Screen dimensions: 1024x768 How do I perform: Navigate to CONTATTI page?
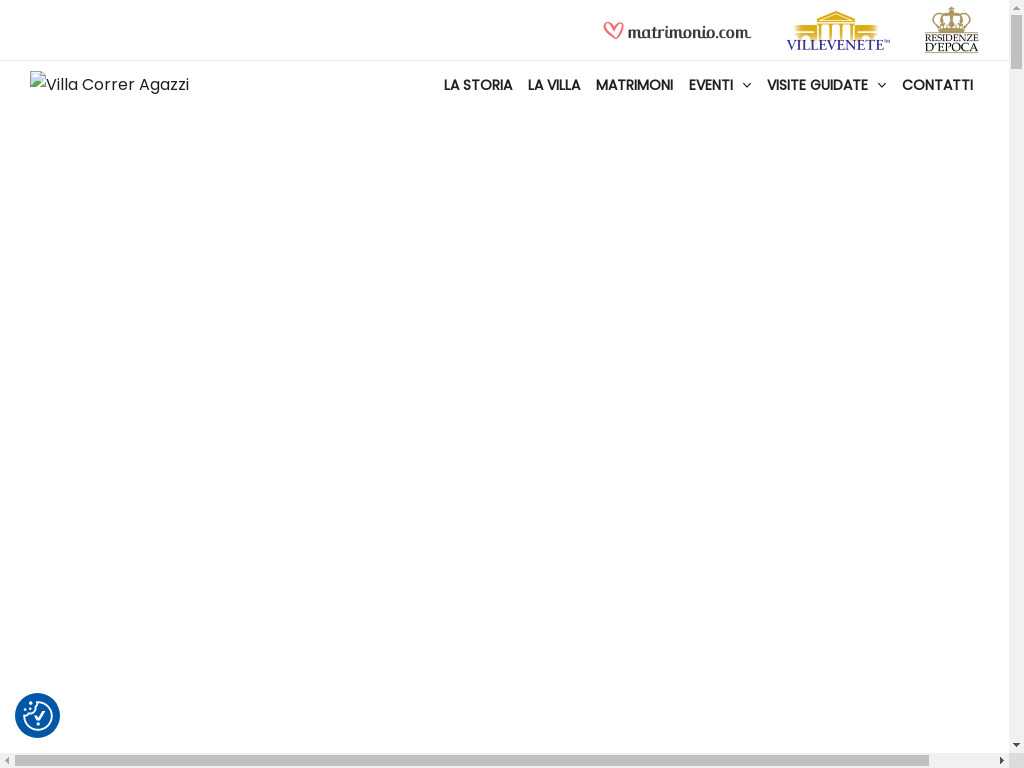coord(937,86)
